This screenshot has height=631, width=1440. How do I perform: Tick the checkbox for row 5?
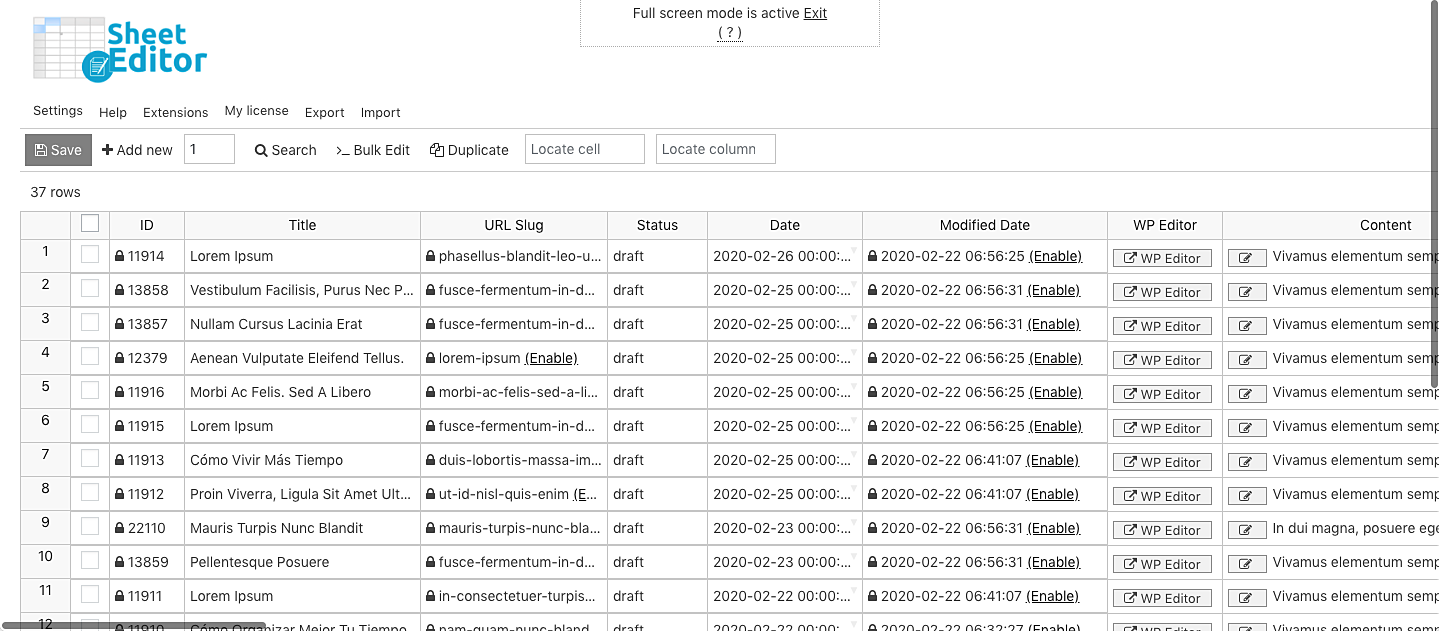pyautogui.click(x=90, y=391)
